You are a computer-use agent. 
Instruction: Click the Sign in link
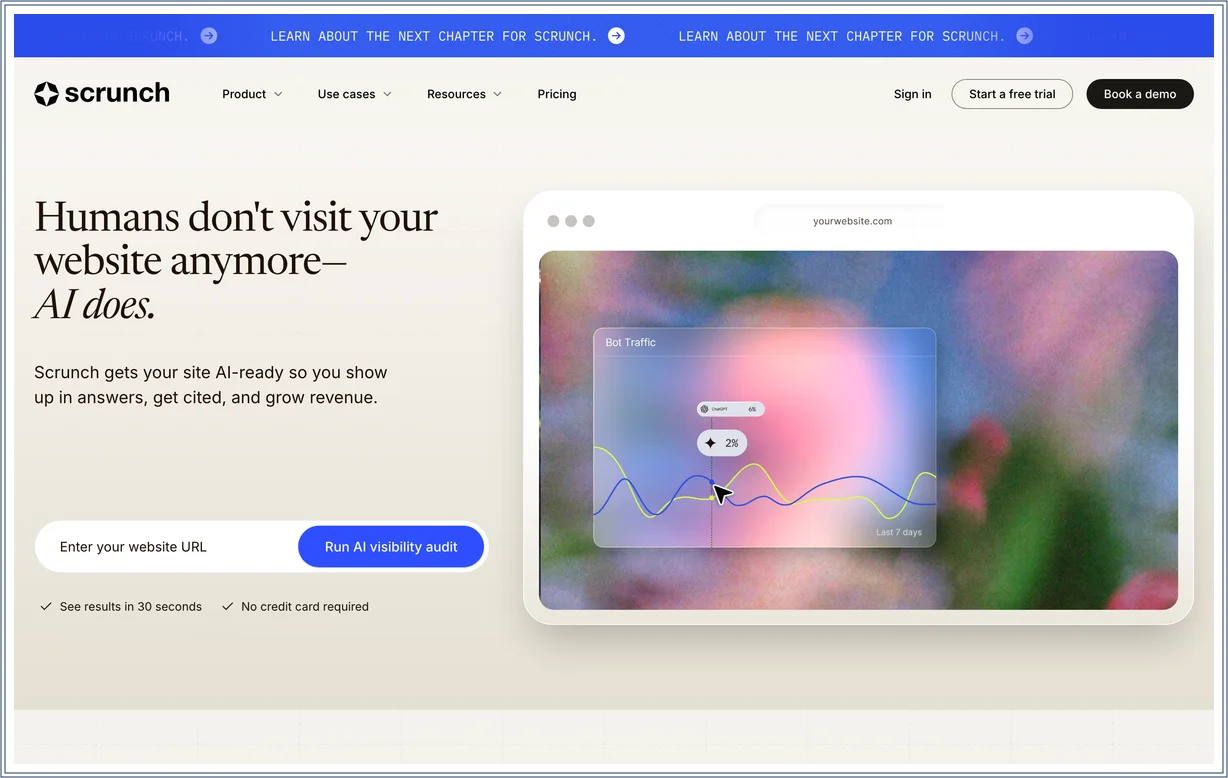click(x=912, y=94)
